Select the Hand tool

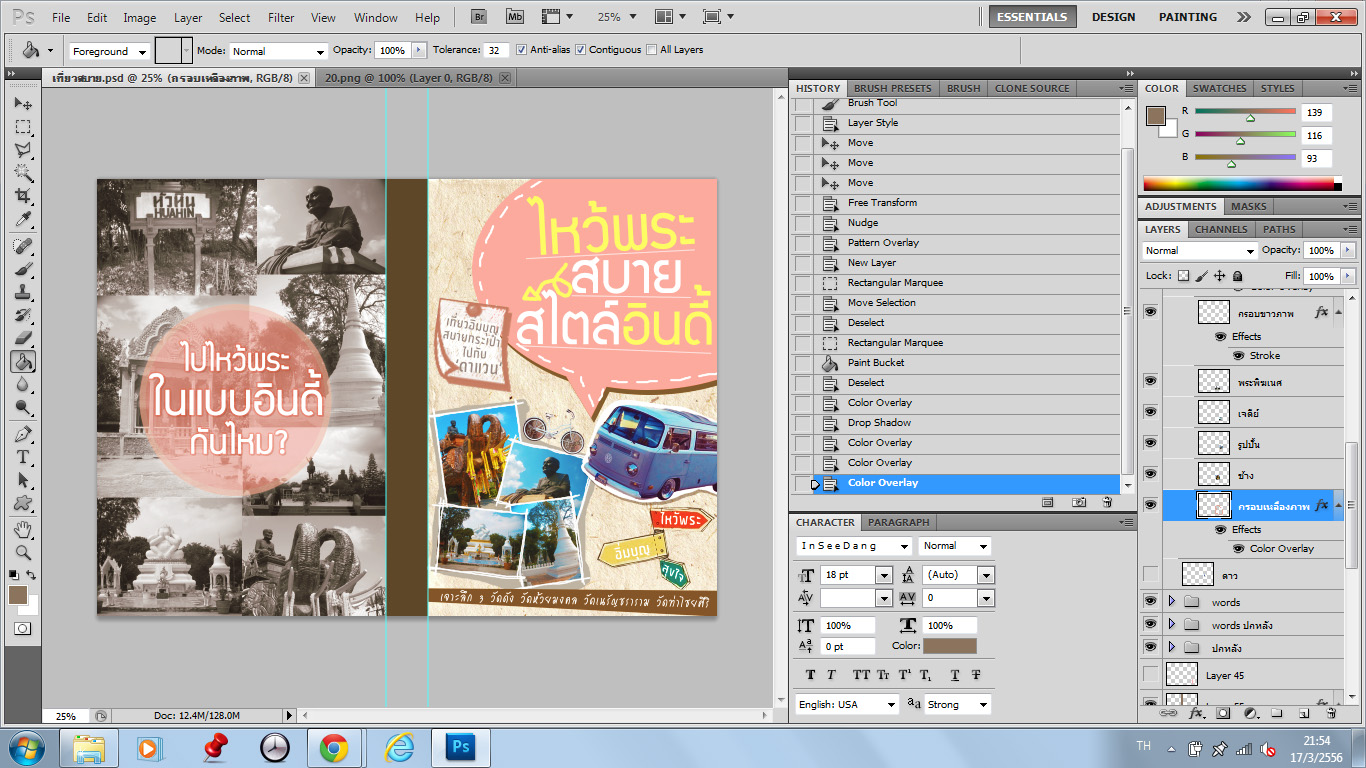coord(22,529)
